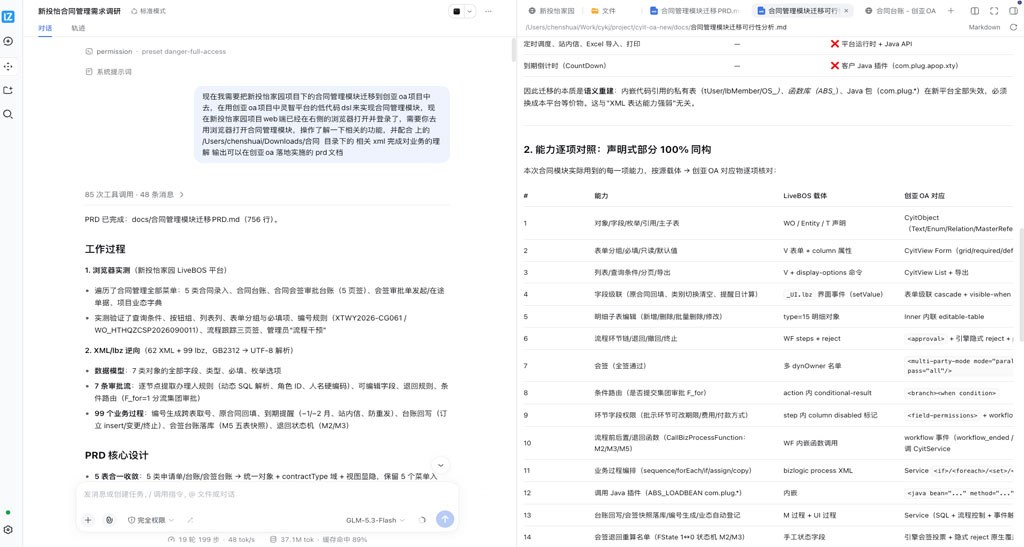Open new session icon in left sidebar
The width and height of the screenshot is (1024, 547).
pos(8,41)
